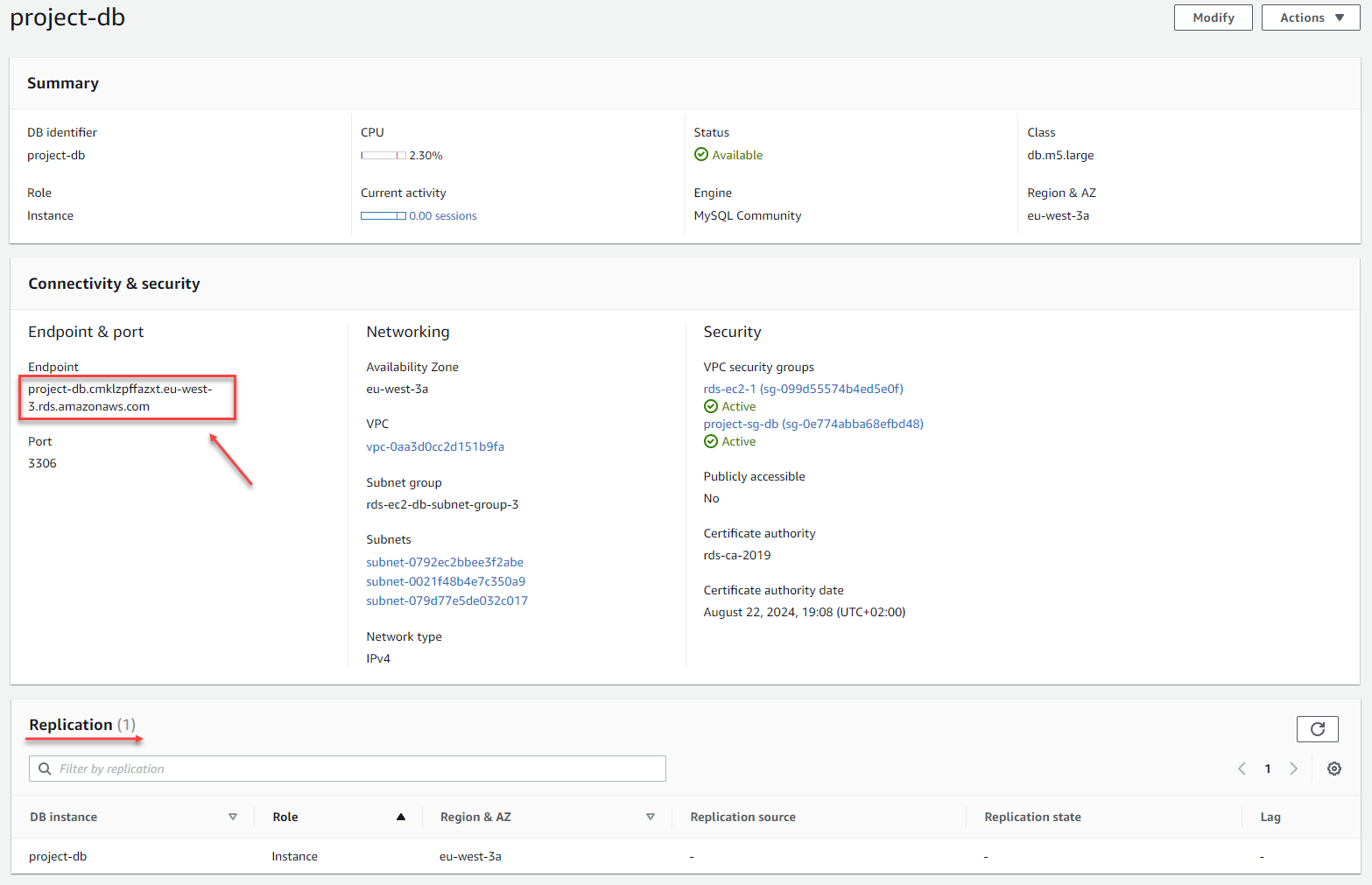This screenshot has height=885, width=1372.
Task: Sort replication table by Role column
Action: tap(400, 817)
